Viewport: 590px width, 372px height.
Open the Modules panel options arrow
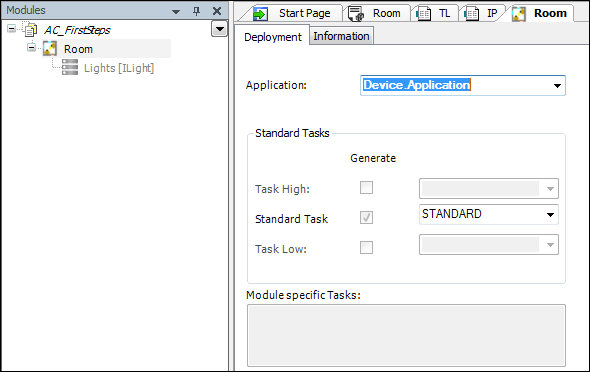176,12
